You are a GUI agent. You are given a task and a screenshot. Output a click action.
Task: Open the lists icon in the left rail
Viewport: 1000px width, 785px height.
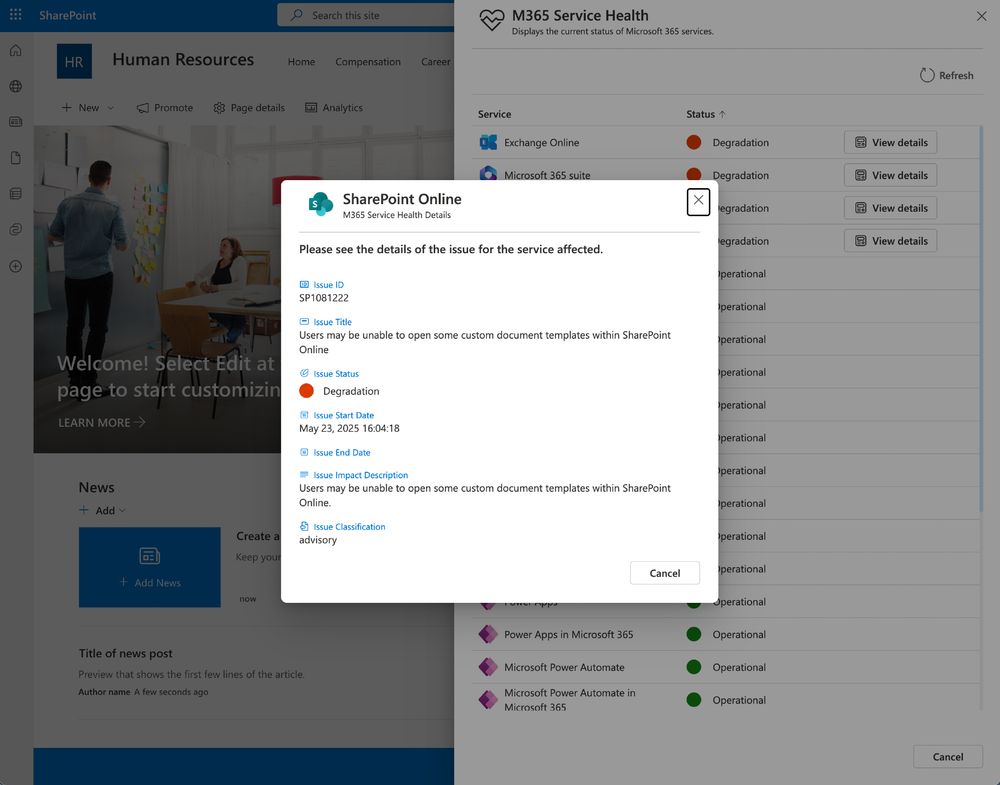pyautogui.click(x=16, y=194)
